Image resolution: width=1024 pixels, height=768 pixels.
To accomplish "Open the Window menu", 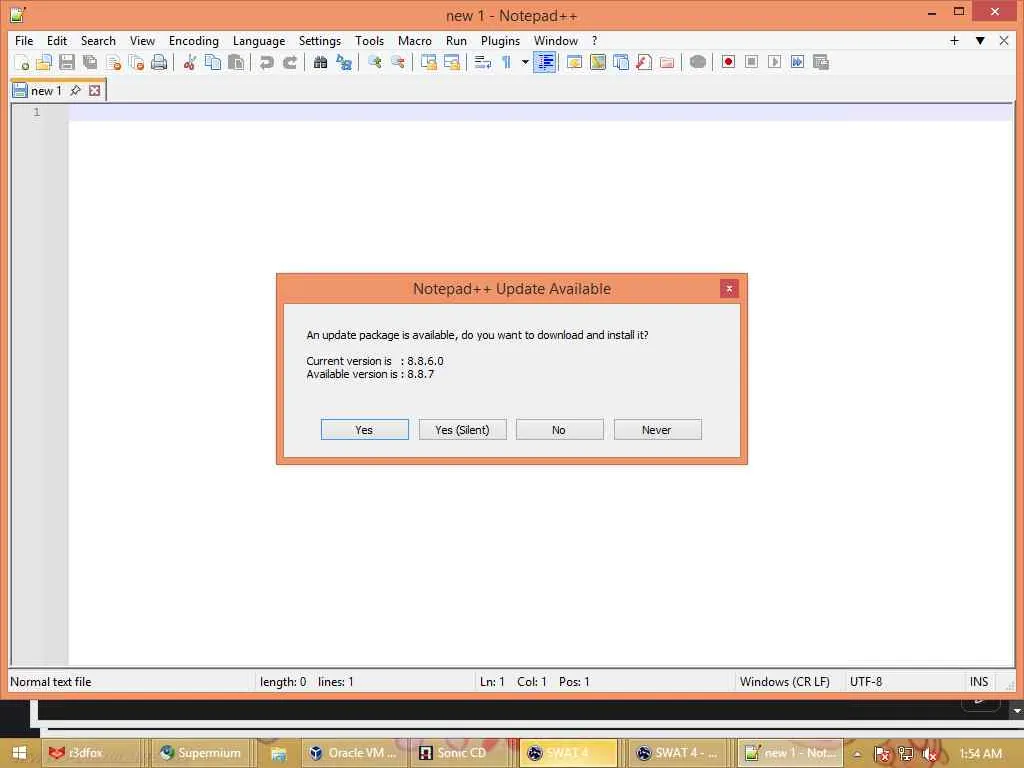I will [556, 40].
